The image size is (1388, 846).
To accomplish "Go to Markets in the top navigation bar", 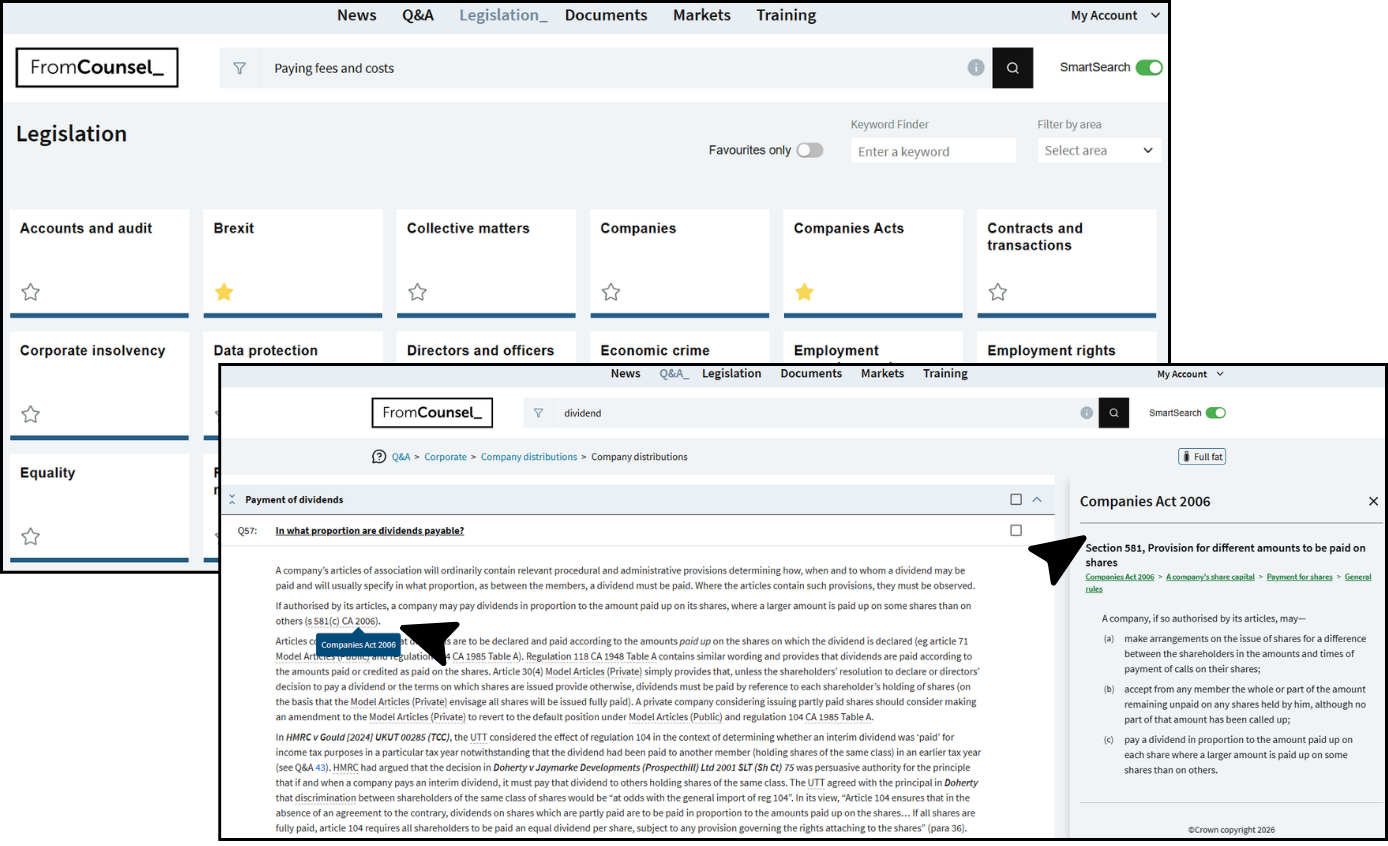I will pos(701,15).
